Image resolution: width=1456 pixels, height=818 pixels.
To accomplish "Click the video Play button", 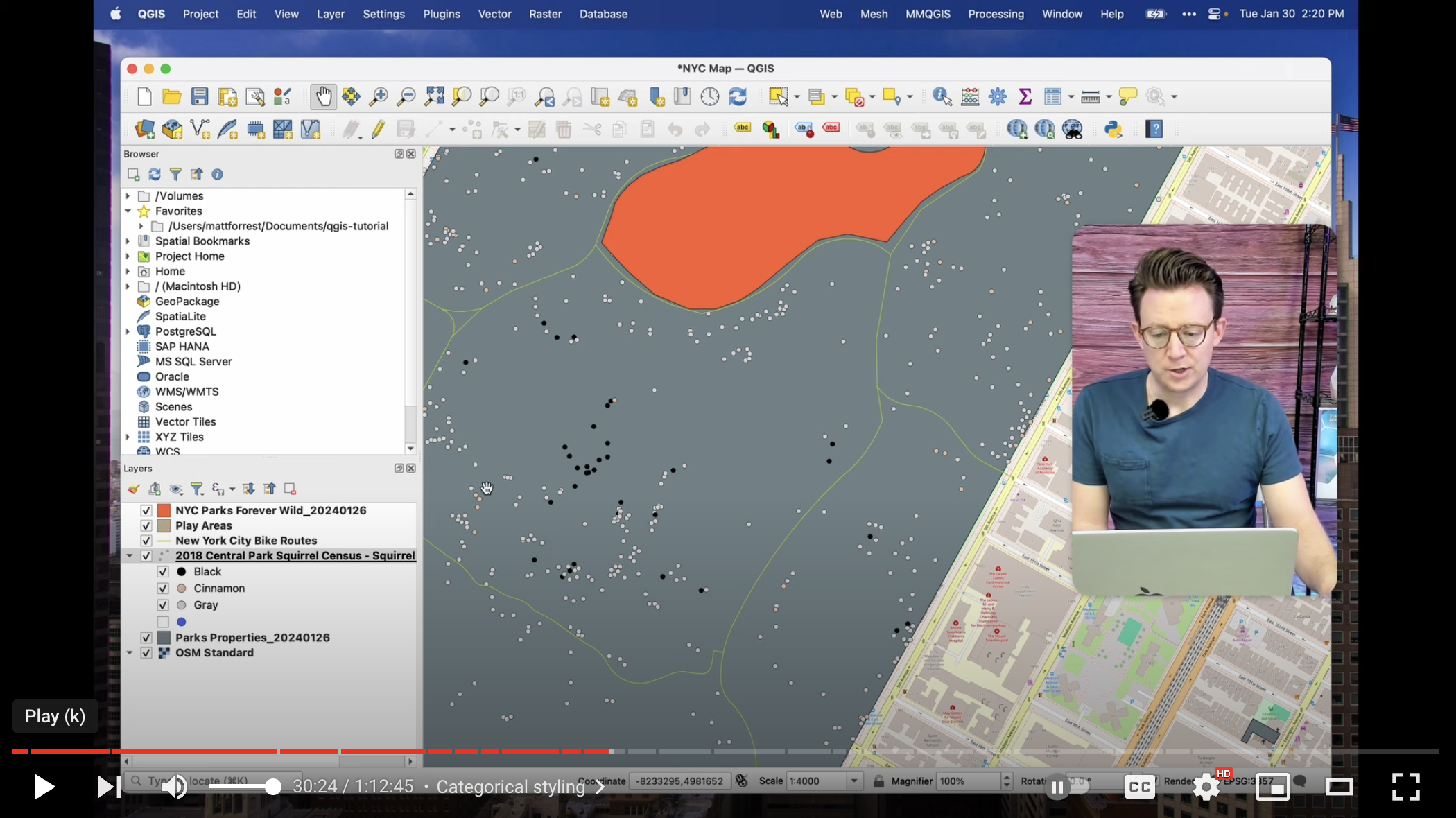I will (x=44, y=787).
